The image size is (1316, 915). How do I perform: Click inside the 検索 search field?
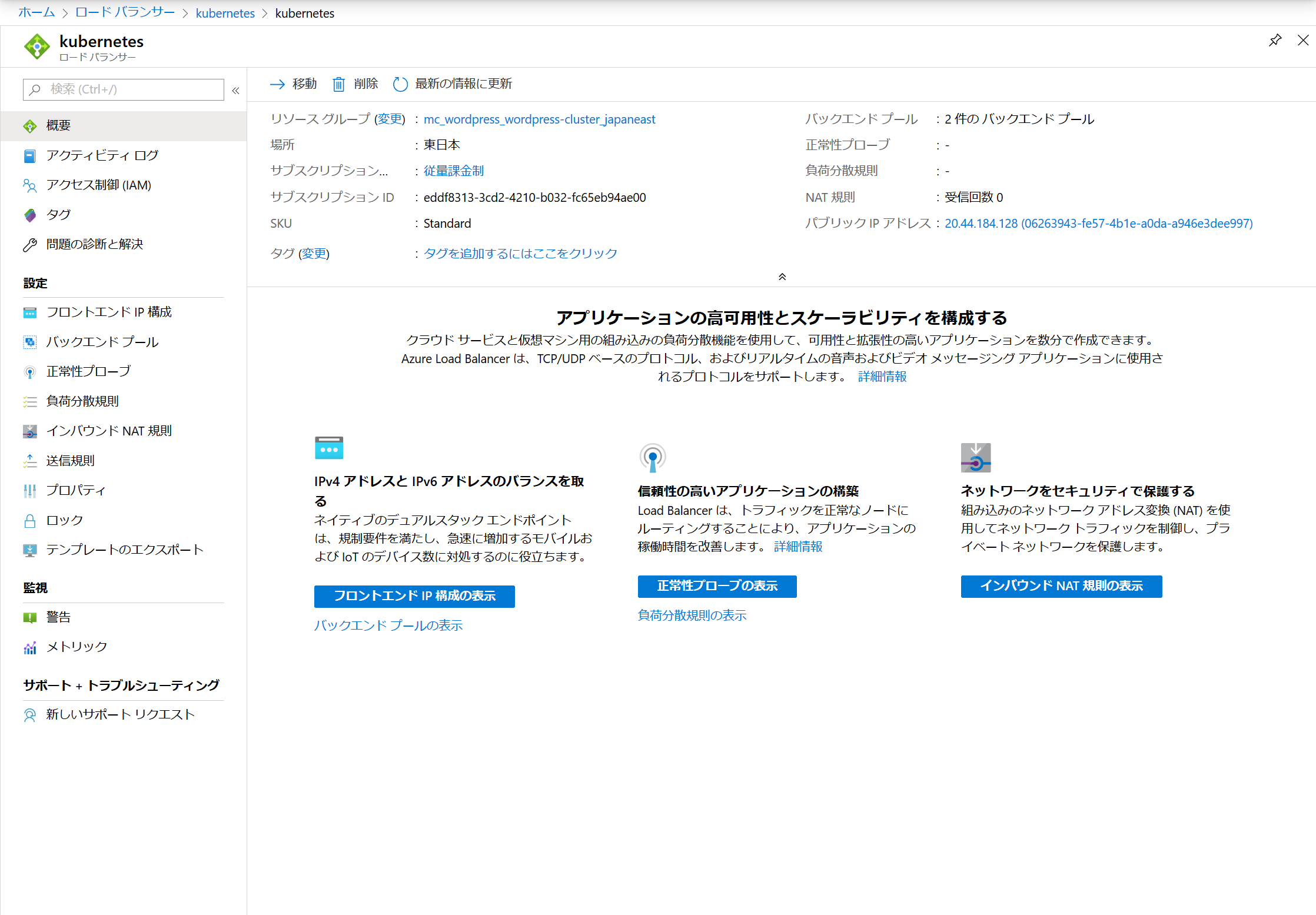click(124, 89)
